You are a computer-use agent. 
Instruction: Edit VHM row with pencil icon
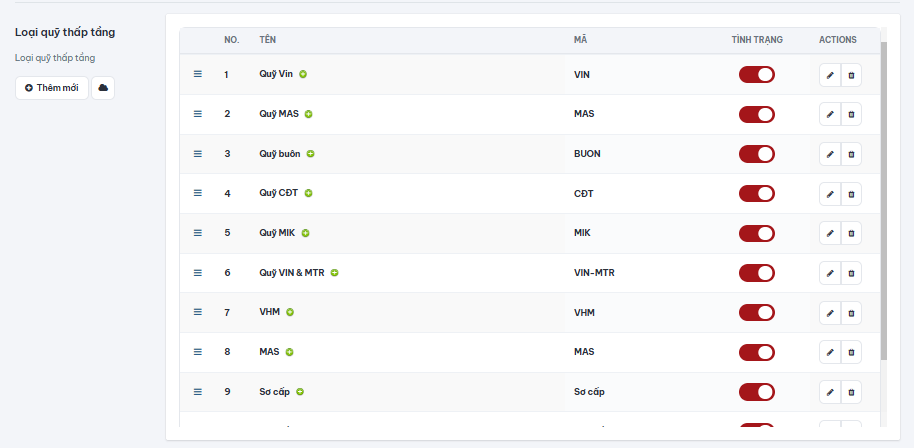830,313
